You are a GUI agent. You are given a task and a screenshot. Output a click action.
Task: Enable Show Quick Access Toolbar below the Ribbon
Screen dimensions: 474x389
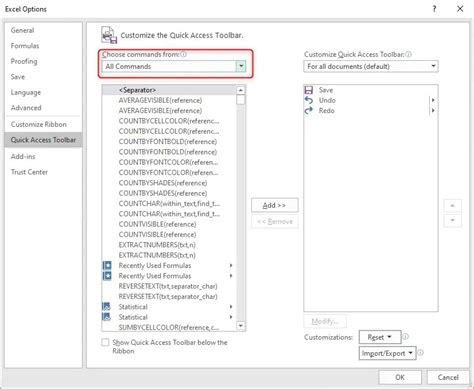click(x=105, y=342)
